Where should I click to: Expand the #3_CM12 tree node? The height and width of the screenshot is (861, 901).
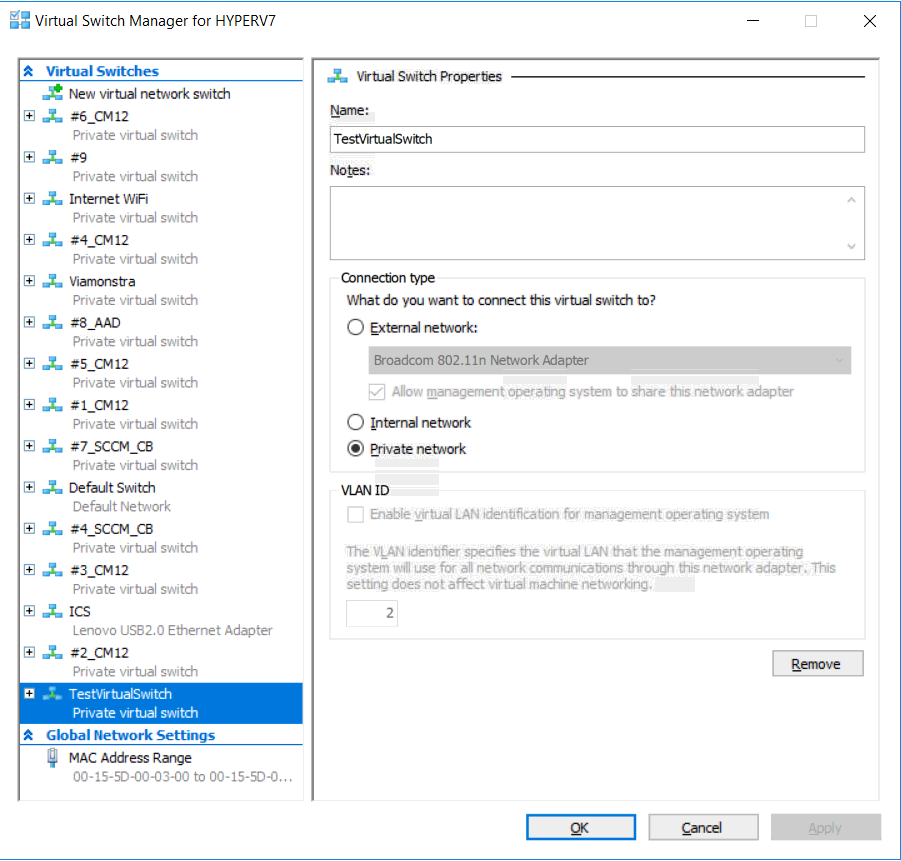point(29,570)
